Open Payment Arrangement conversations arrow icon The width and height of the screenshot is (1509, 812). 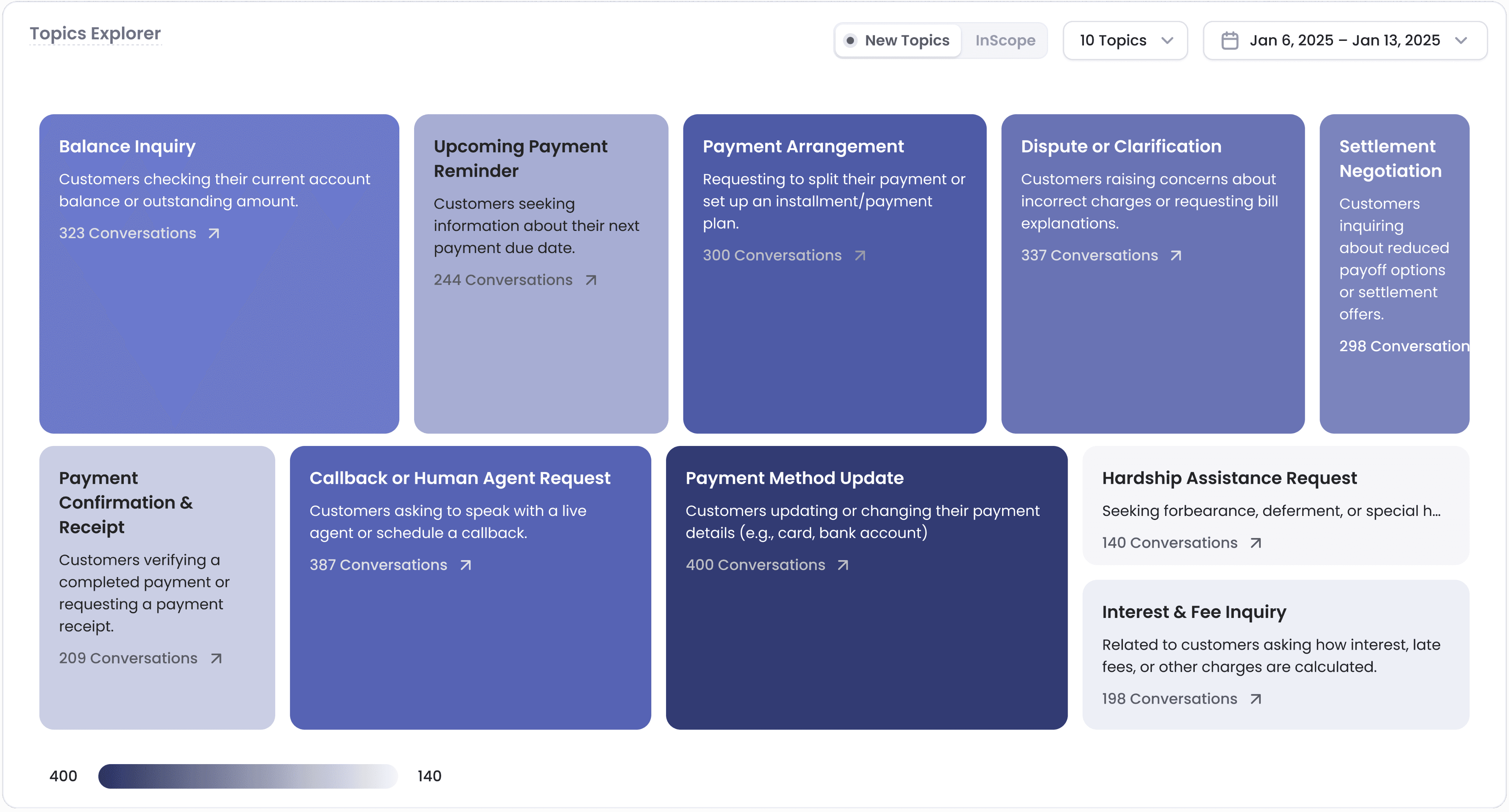click(x=859, y=256)
